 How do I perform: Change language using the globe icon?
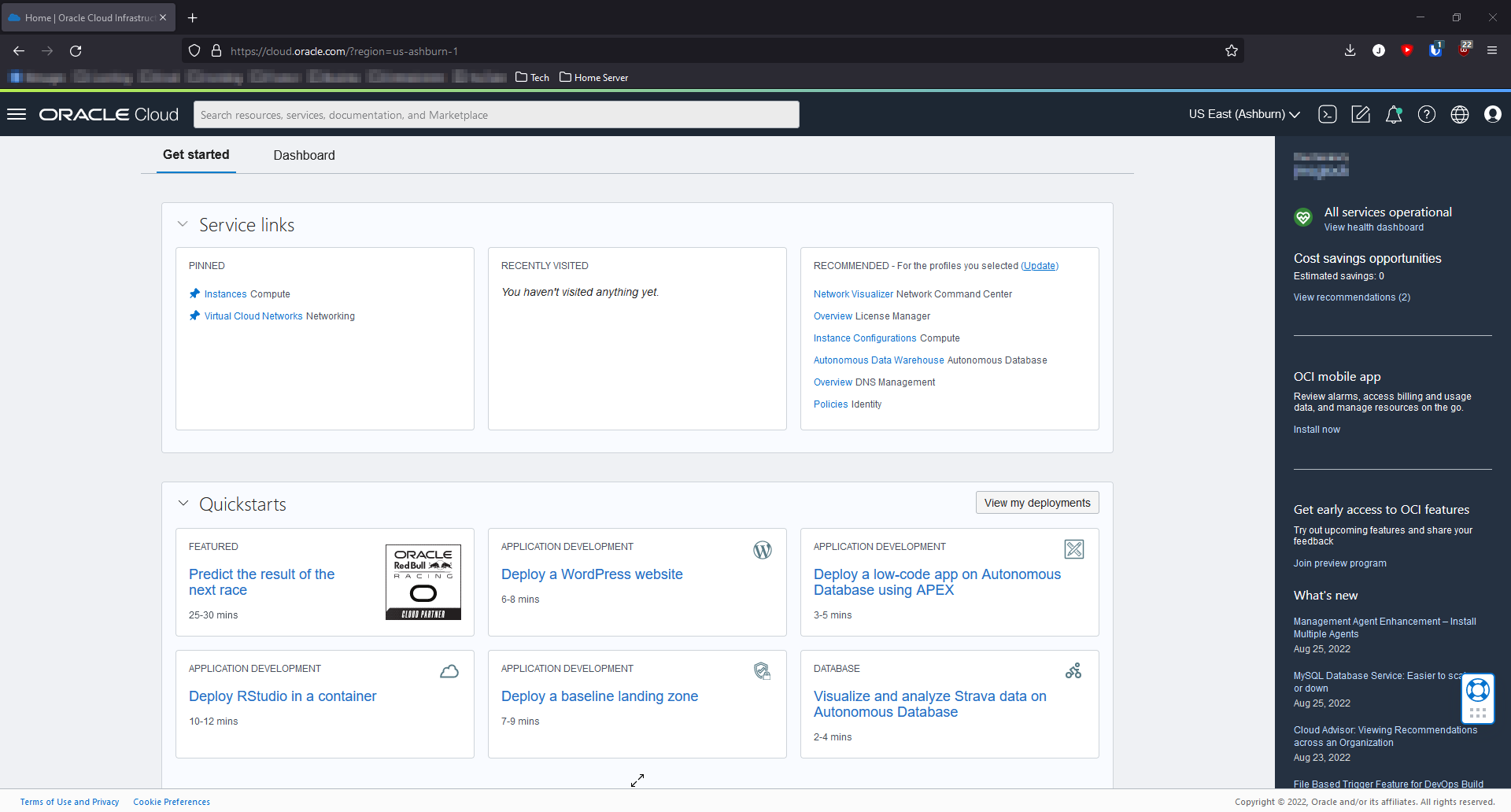(x=1460, y=114)
